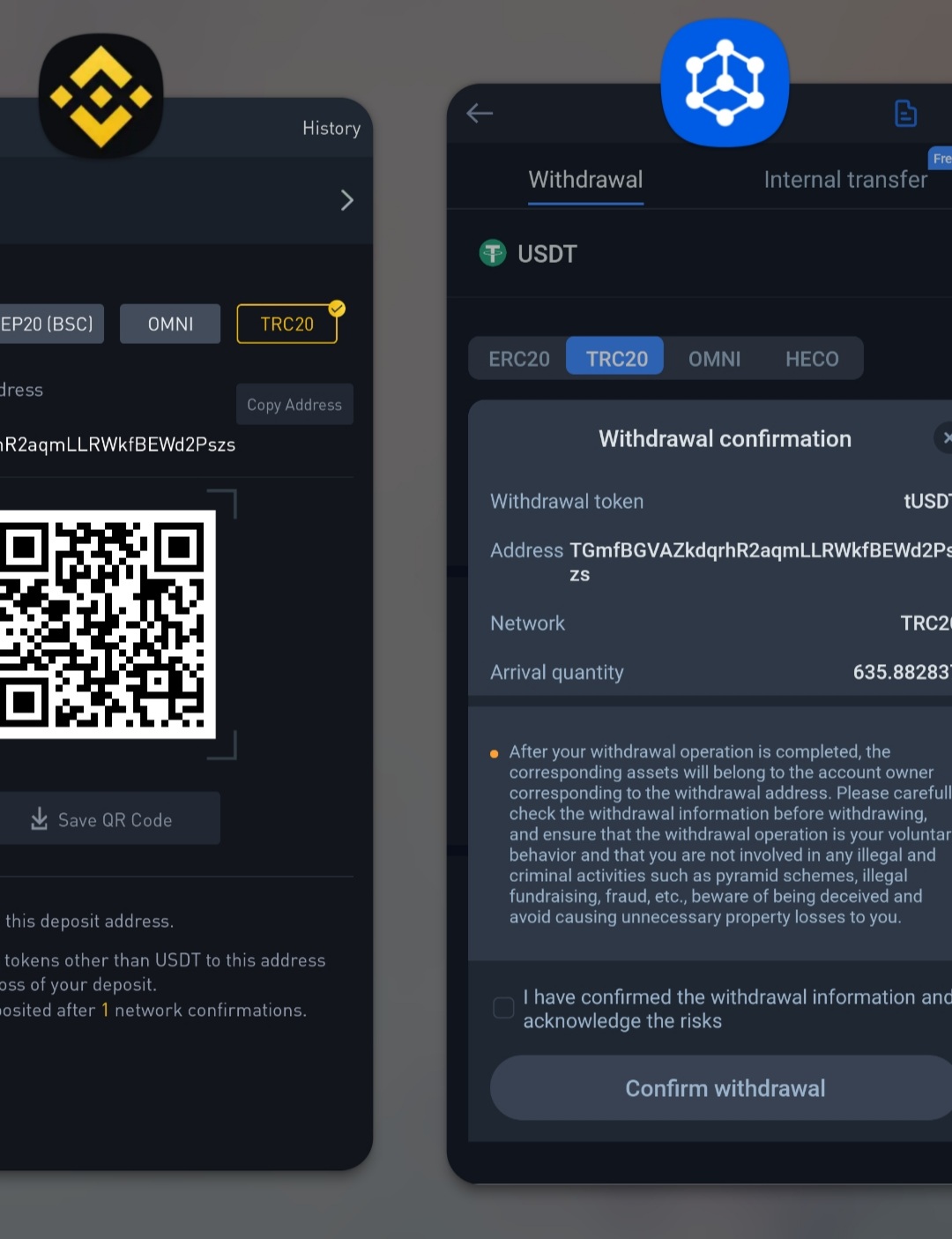Switch to the Withdrawal tab

[585, 180]
